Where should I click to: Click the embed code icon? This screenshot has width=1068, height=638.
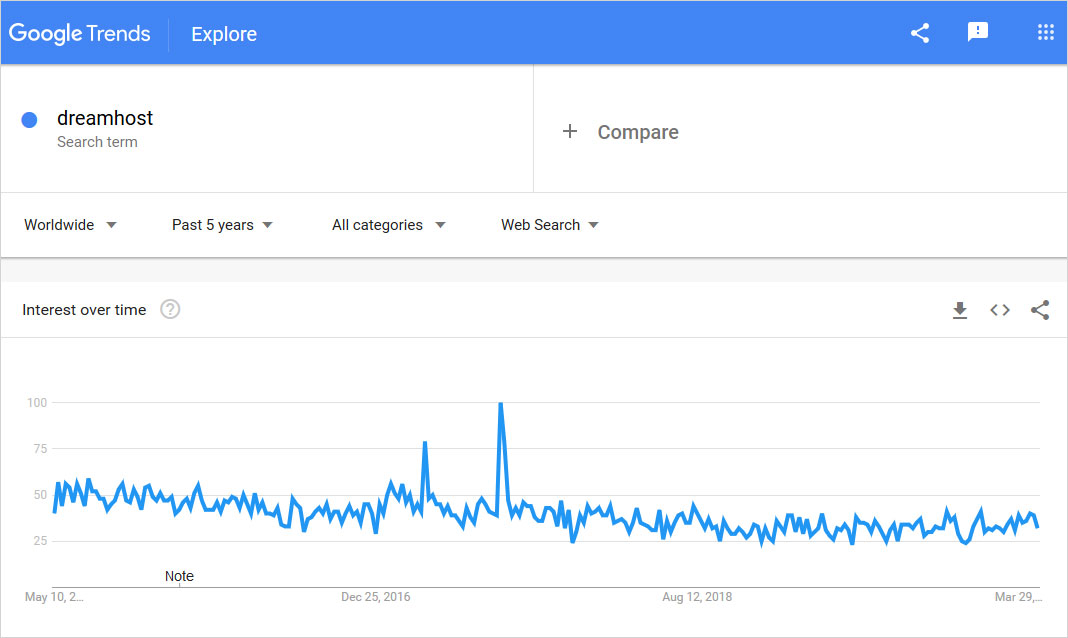[1000, 310]
